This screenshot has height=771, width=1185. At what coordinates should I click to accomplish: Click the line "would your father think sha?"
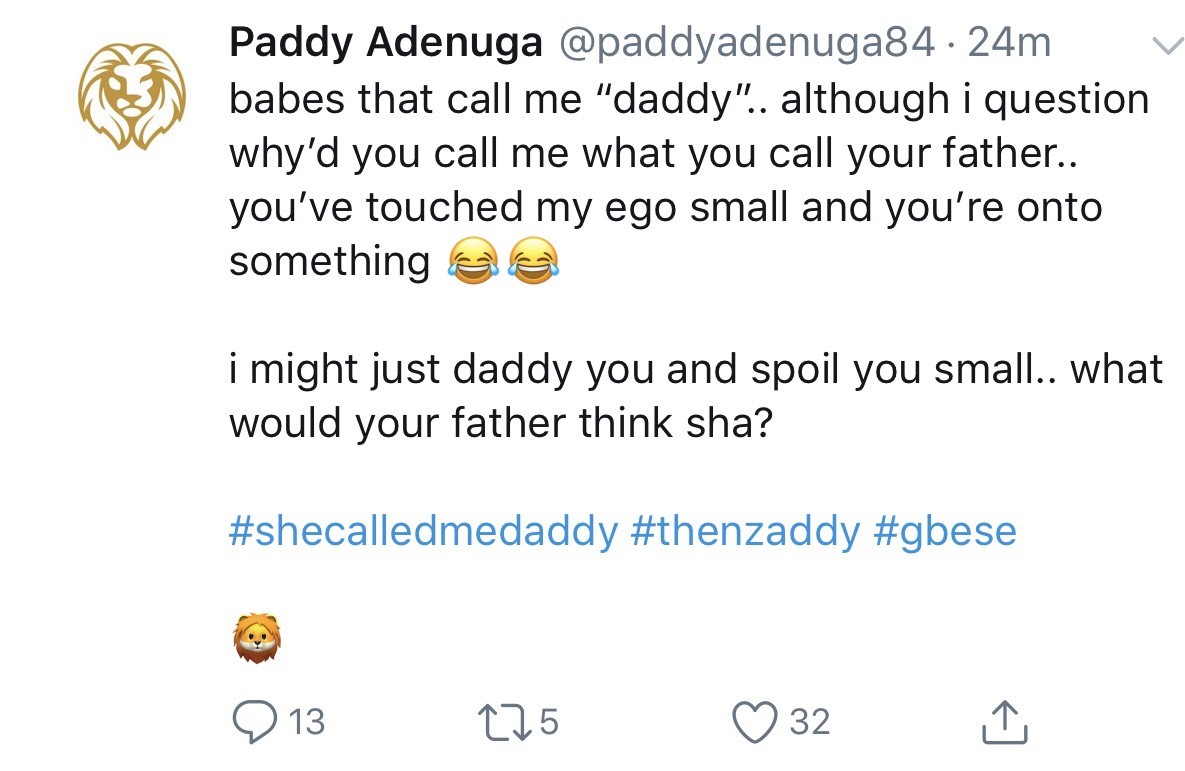[500, 423]
